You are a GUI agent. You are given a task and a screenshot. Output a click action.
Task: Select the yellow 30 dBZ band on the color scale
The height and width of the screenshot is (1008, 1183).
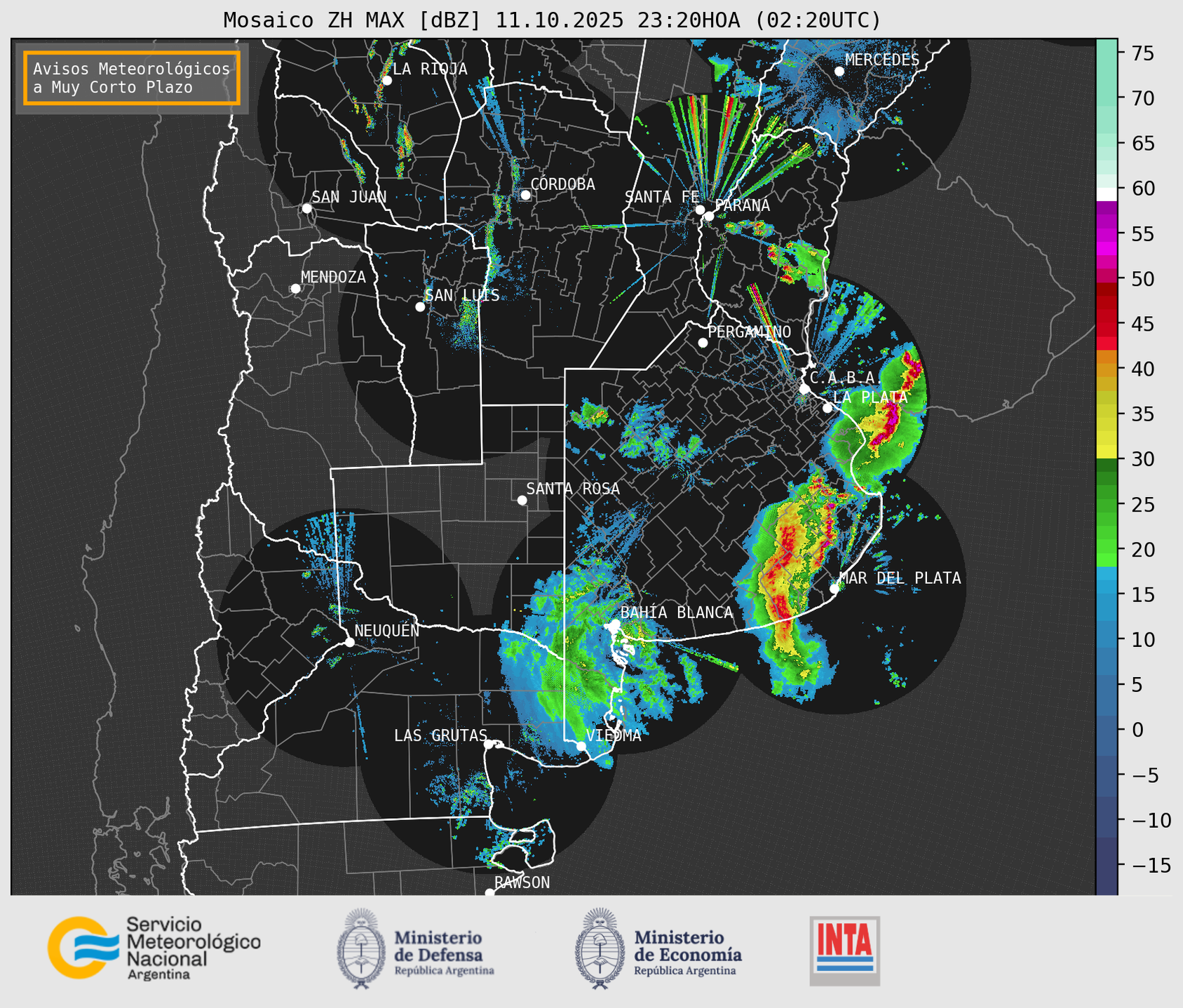click(1106, 452)
